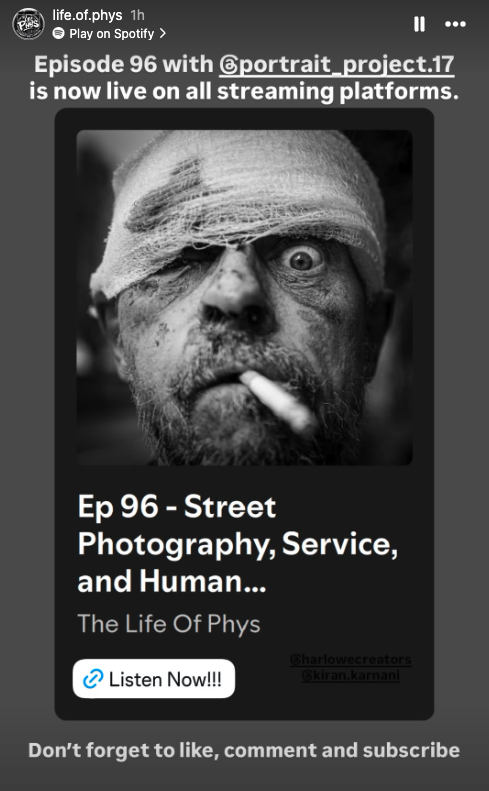Open the @portrait_project.17 Threads mention
489x791 pixels.
tap(337, 65)
